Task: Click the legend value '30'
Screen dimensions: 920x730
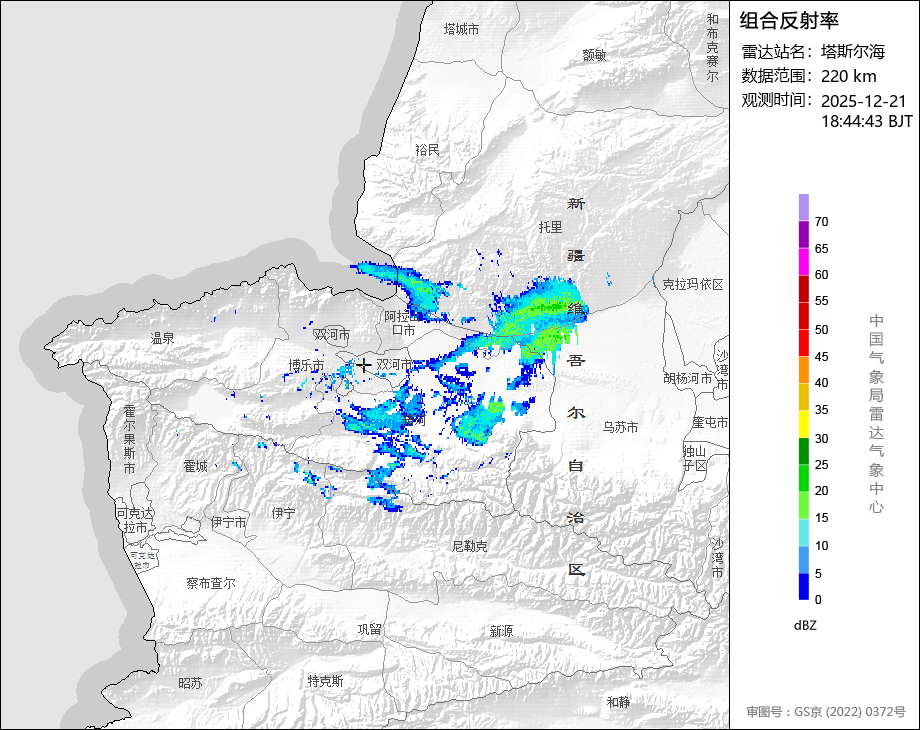Action: point(821,439)
